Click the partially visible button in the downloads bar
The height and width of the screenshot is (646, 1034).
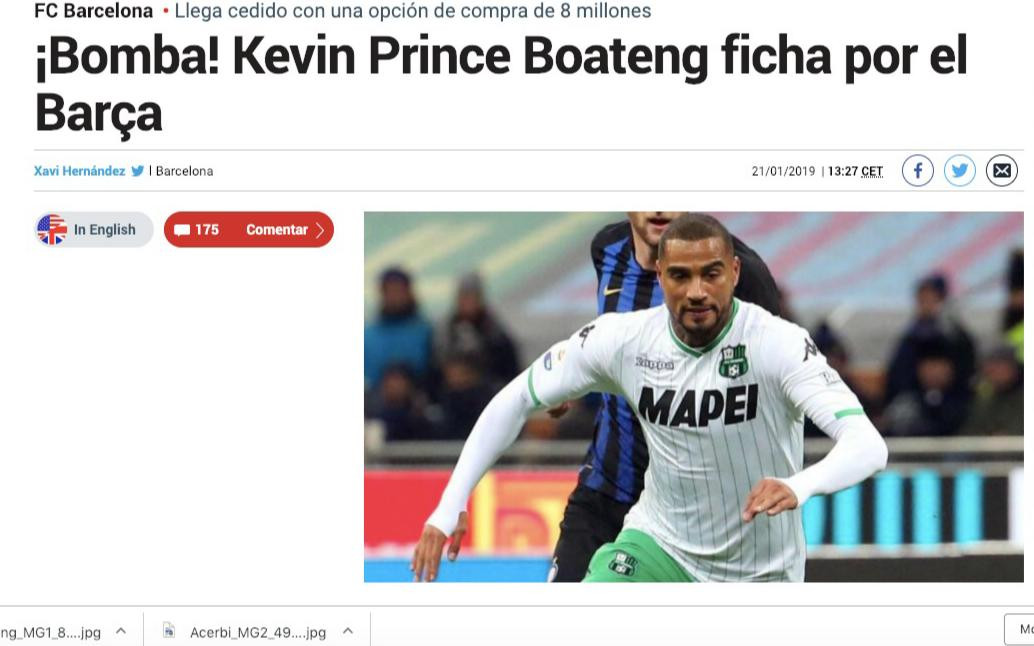click(x=1019, y=630)
